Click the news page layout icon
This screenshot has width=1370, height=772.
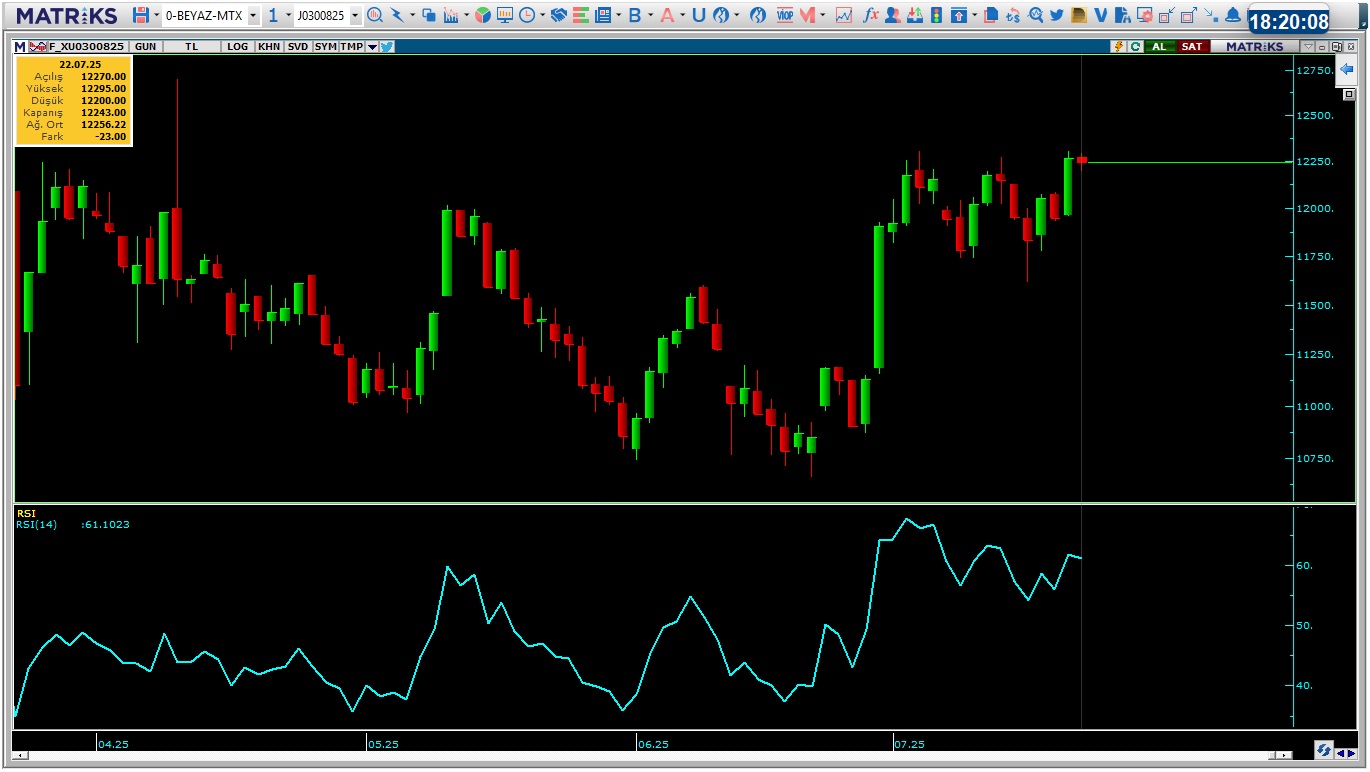point(603,15)
